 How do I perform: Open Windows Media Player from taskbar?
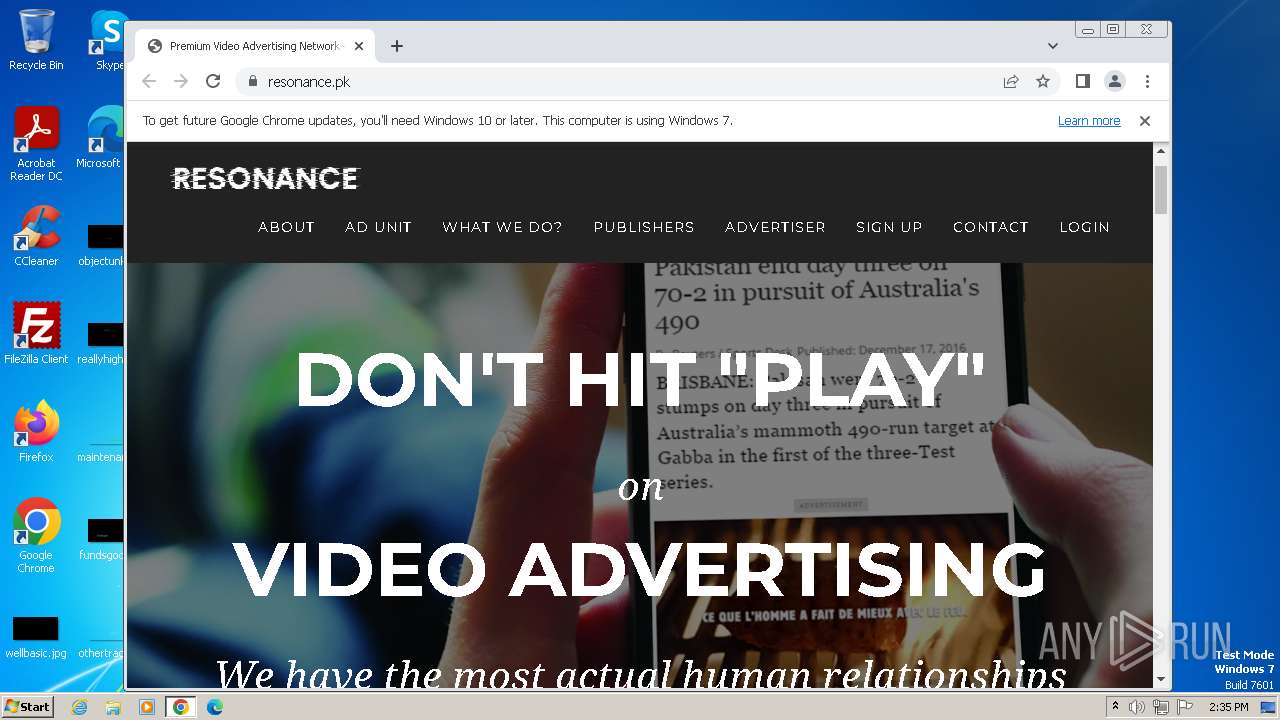pyautogui.click(x=147, y=707)
